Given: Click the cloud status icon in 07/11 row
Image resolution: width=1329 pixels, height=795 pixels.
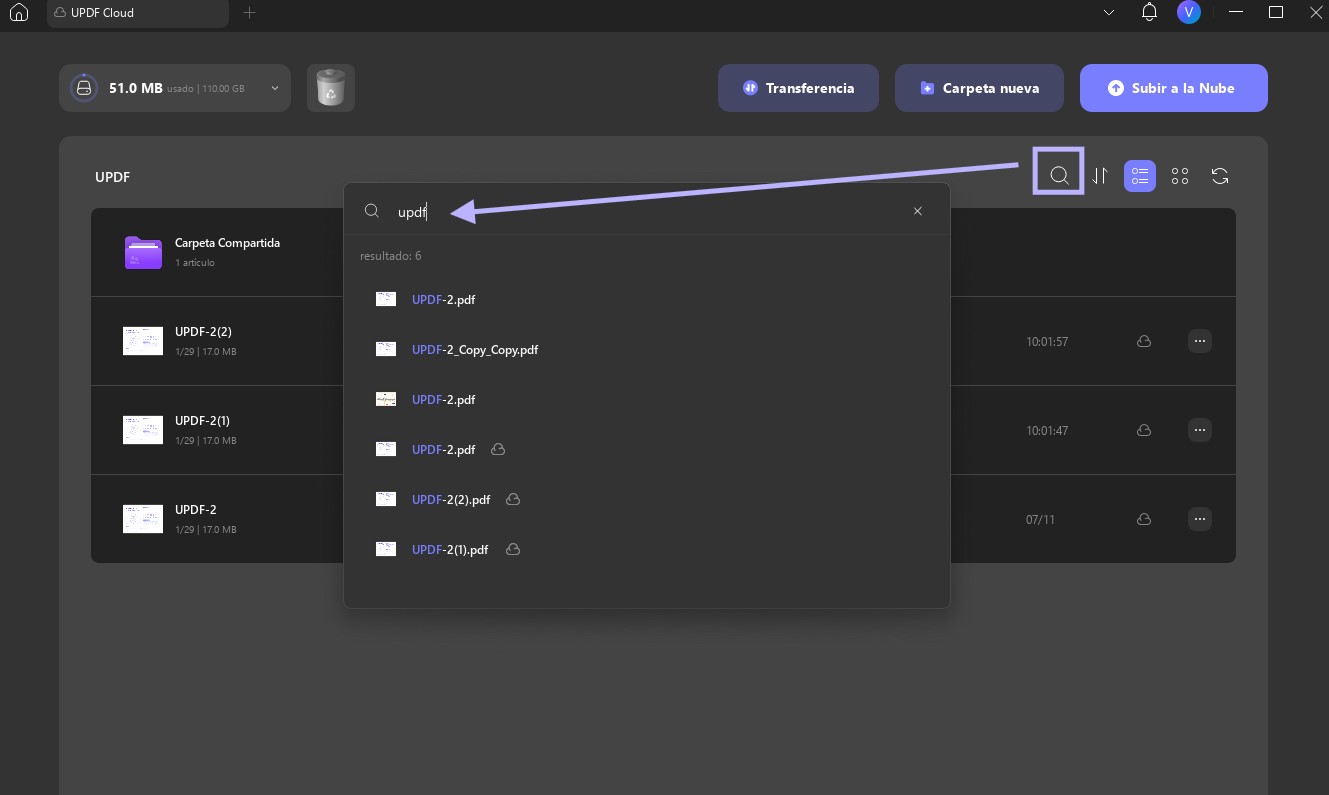Looking at the screenshot, I should (x=1144, y=519).
